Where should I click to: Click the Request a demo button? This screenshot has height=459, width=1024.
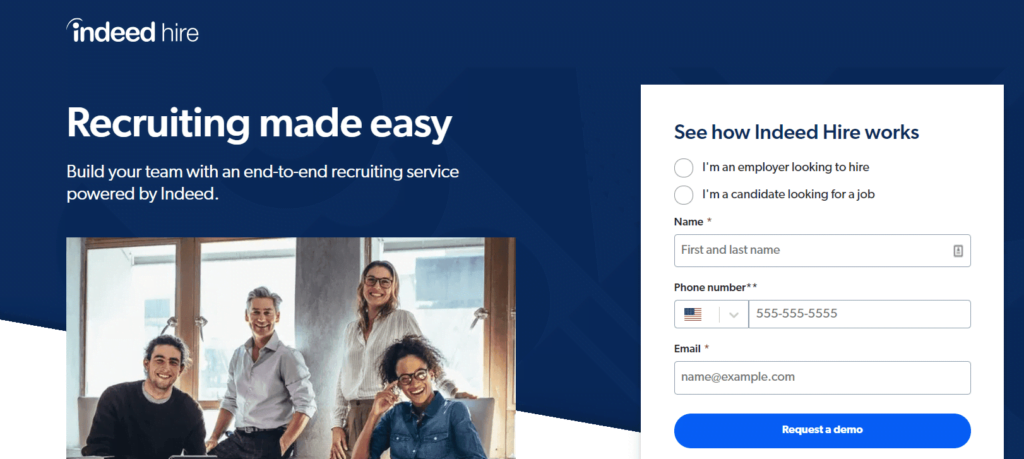pos(822,430)
